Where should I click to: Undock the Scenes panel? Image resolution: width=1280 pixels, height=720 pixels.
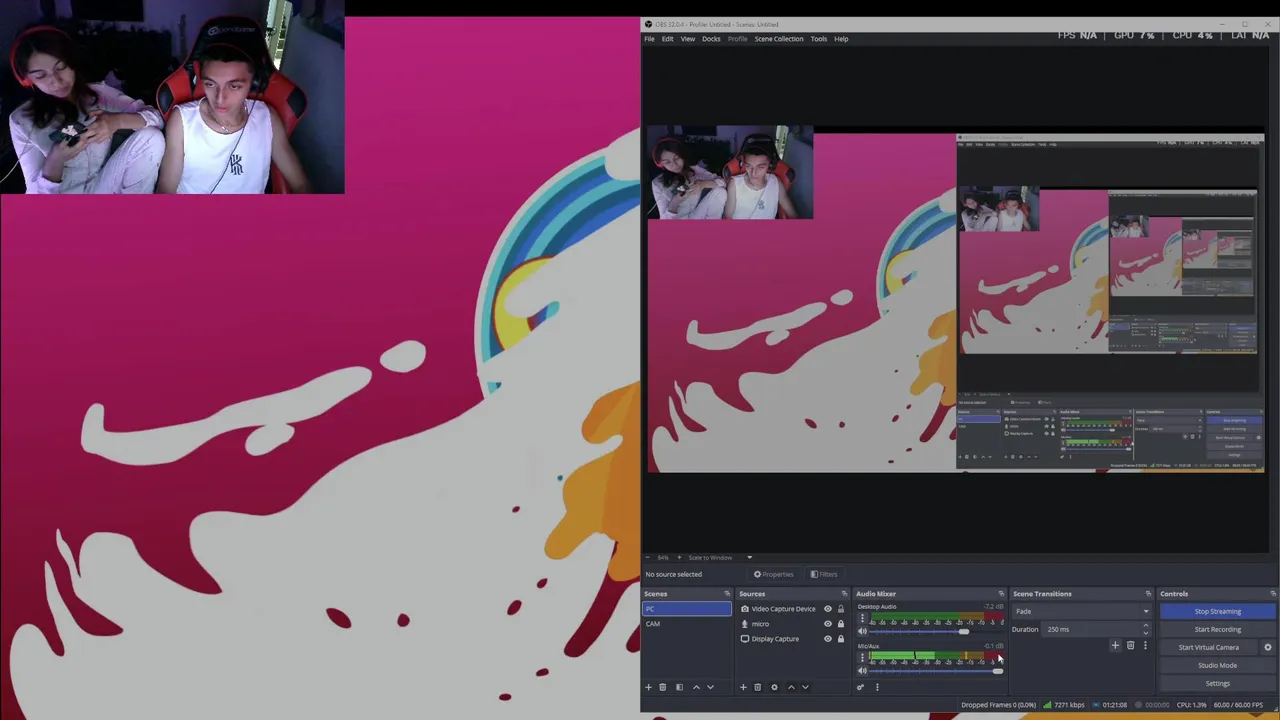[x=727, y=594]
